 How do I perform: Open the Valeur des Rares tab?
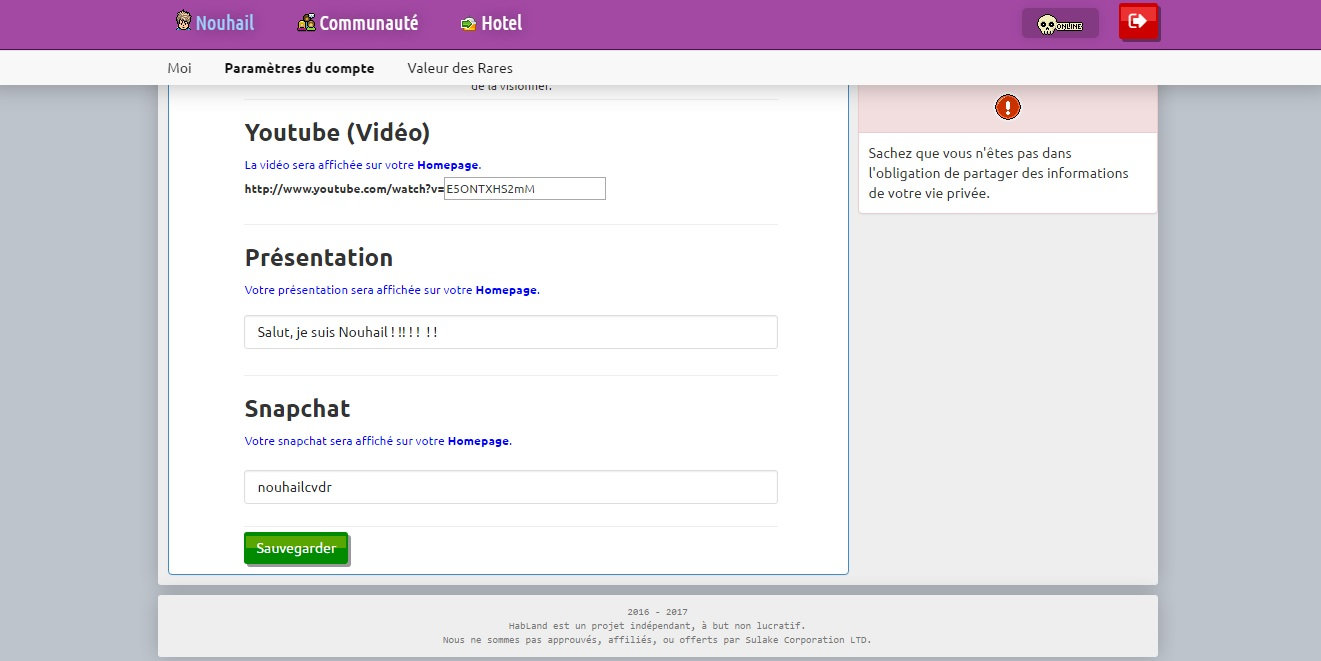pos(459,68)
